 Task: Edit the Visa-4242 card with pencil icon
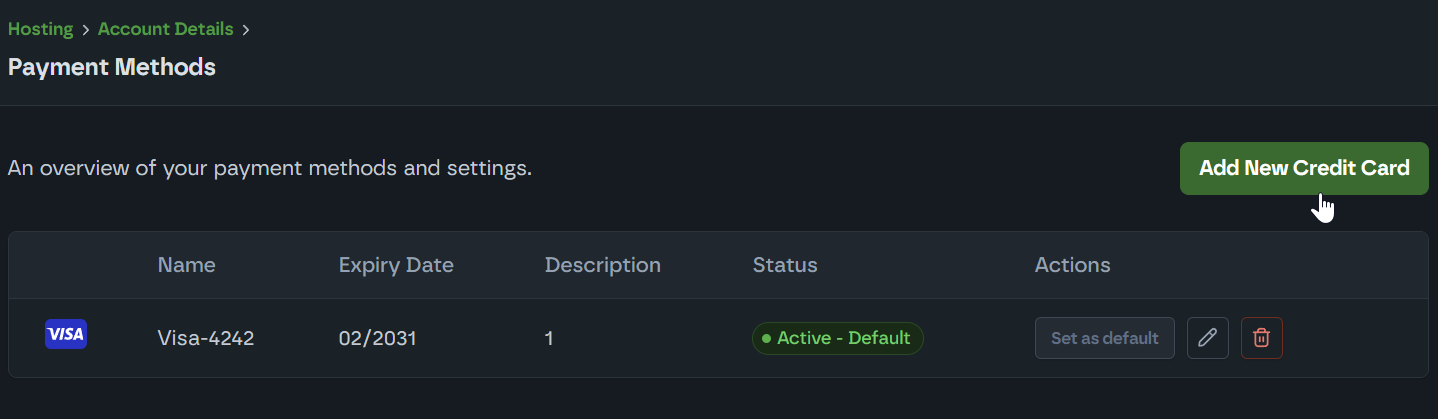1207,338
